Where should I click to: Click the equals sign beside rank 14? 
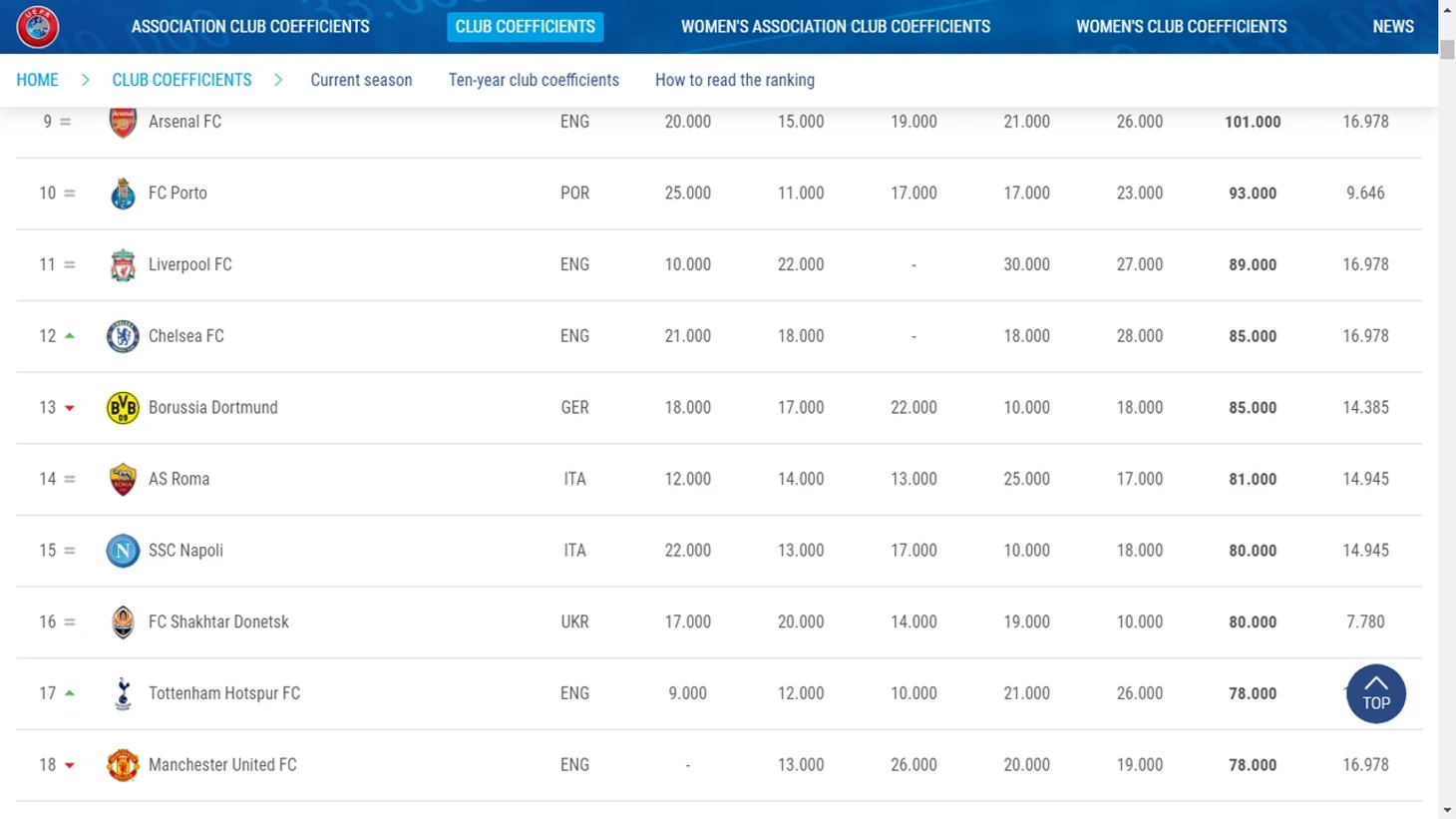click(x=70, y=480)
